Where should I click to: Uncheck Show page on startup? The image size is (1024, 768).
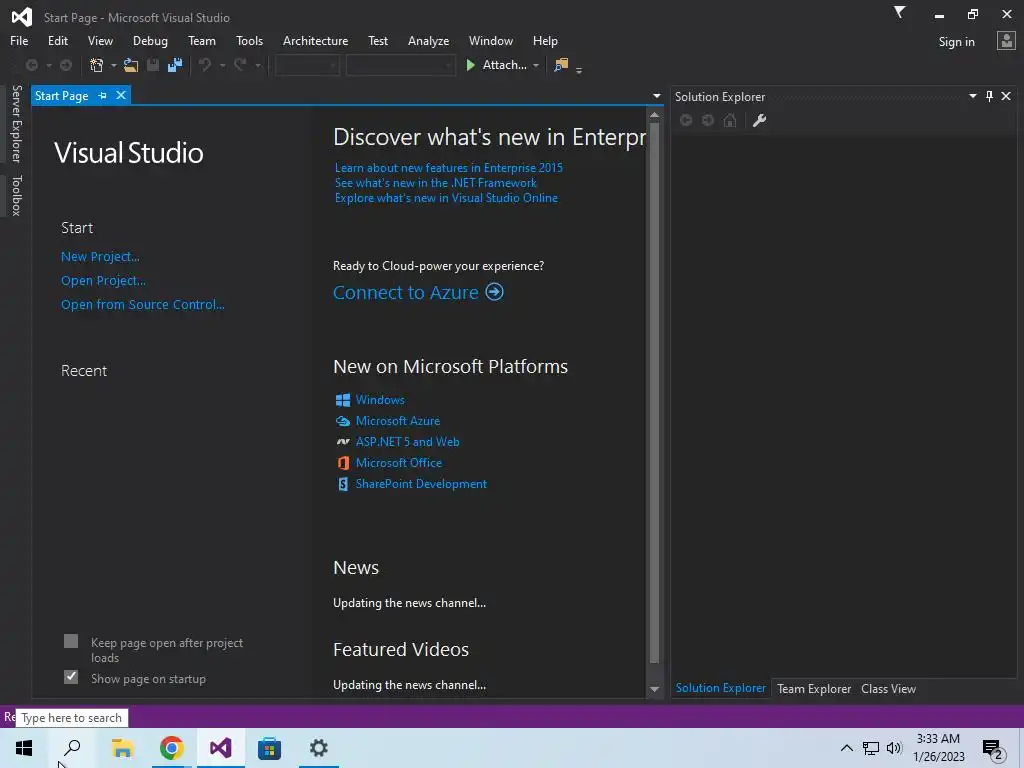[x=71, y=677]
